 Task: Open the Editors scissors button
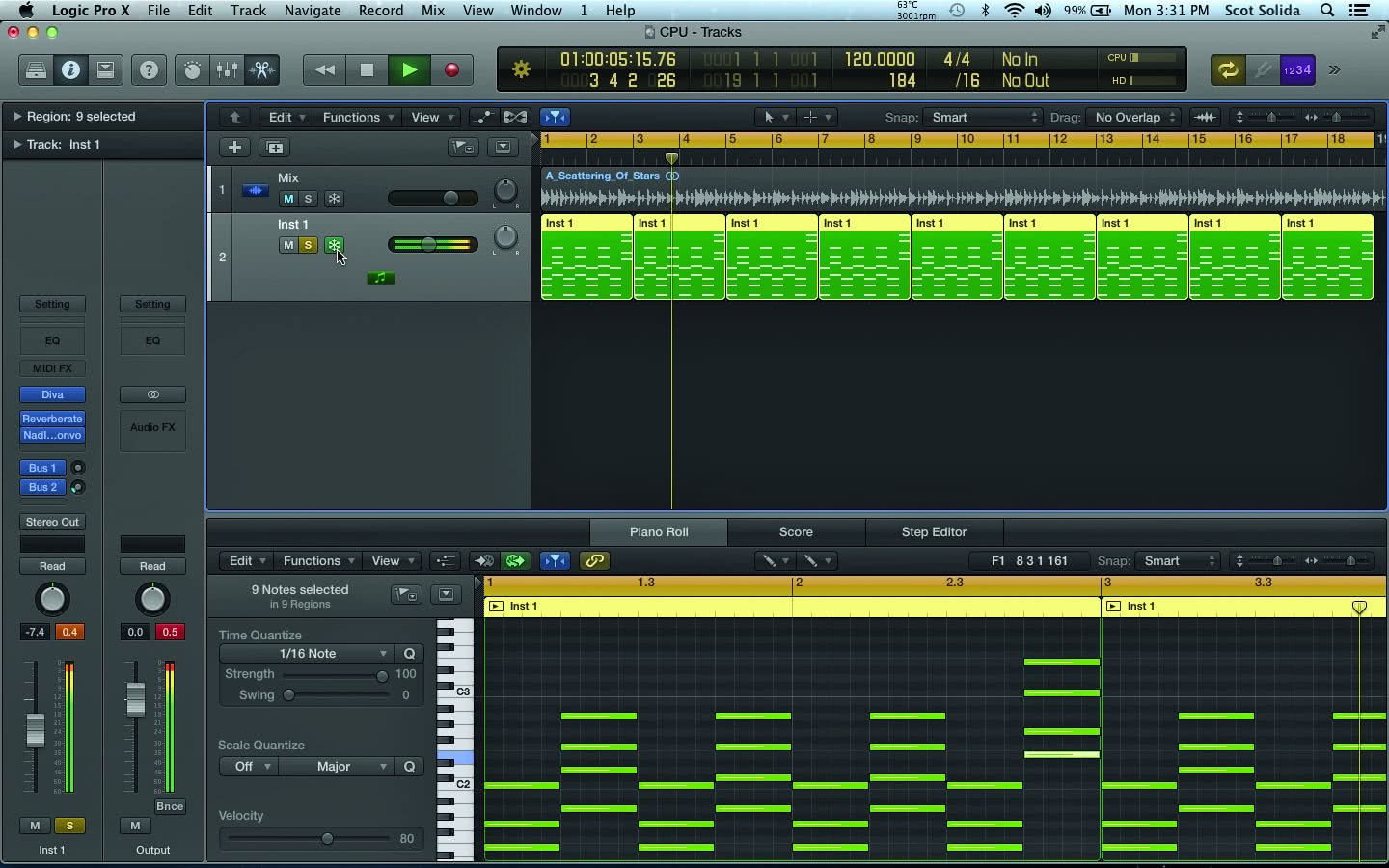click(261, 70)
